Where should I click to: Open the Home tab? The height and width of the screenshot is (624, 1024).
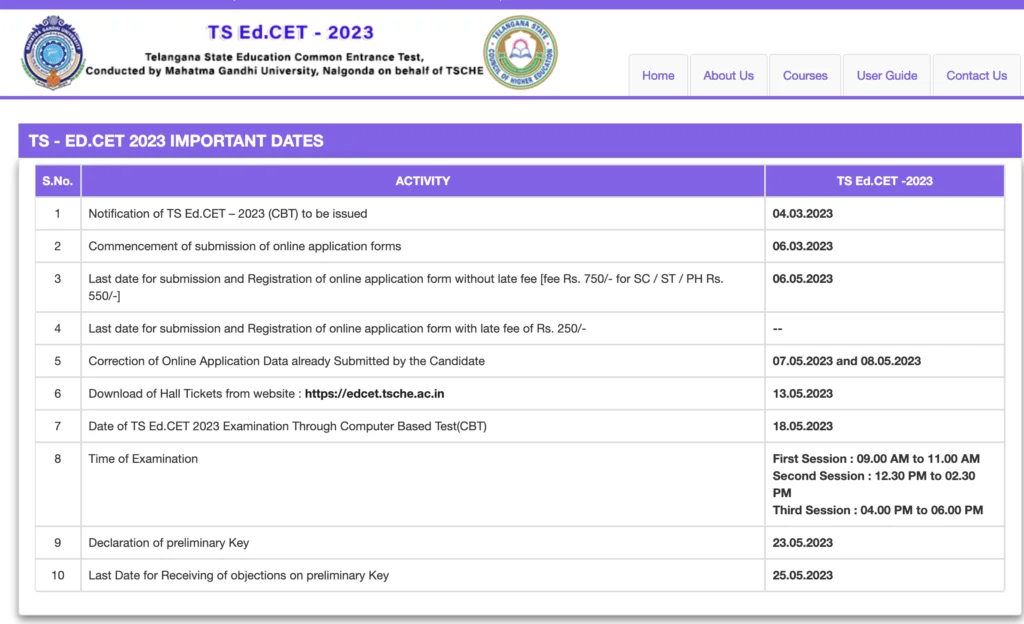[658, 76]
